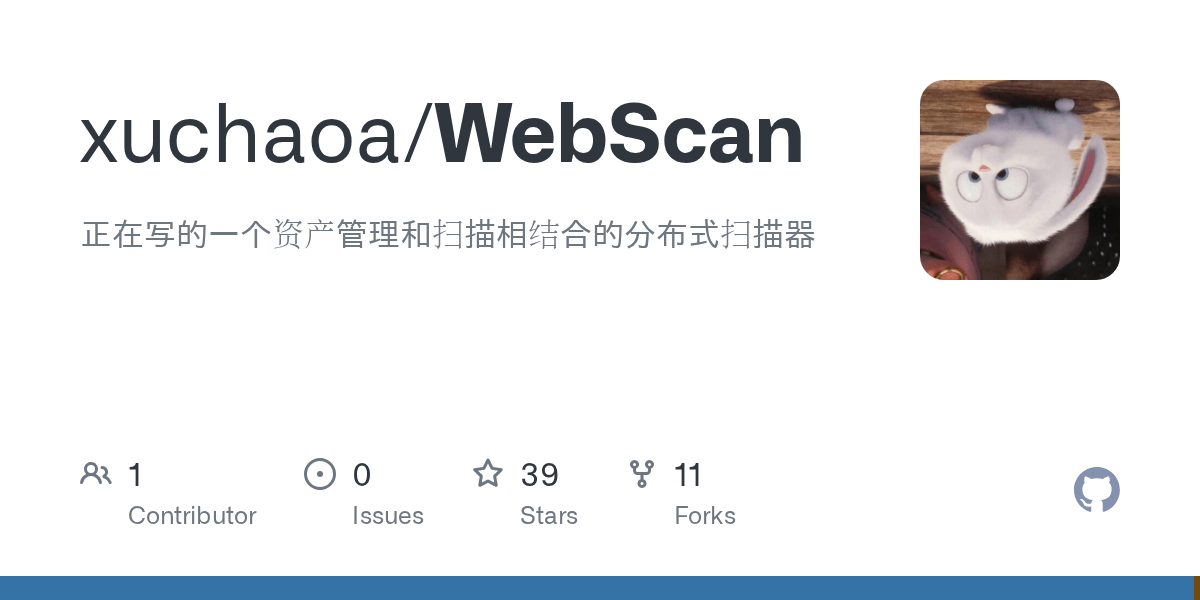Click the brown language bar segment
Image resolution: width=1200 pixels, height=600 pixels.
[x=1197, y=588]
